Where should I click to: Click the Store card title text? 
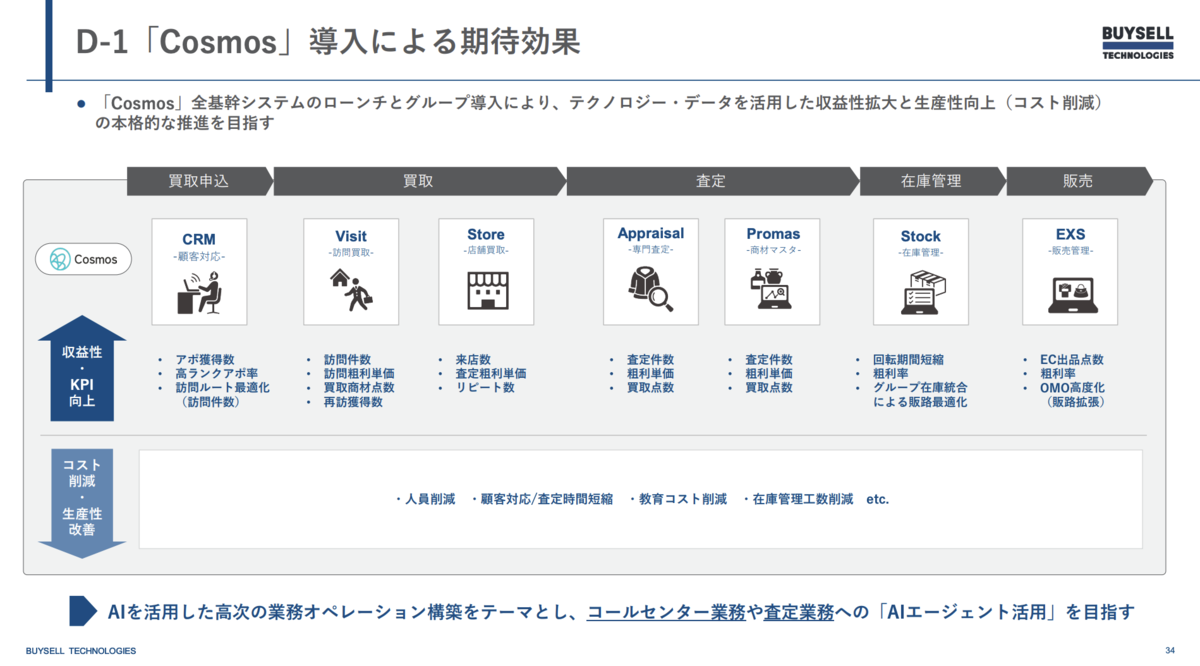pyautogui.click(x=486, y=235)
